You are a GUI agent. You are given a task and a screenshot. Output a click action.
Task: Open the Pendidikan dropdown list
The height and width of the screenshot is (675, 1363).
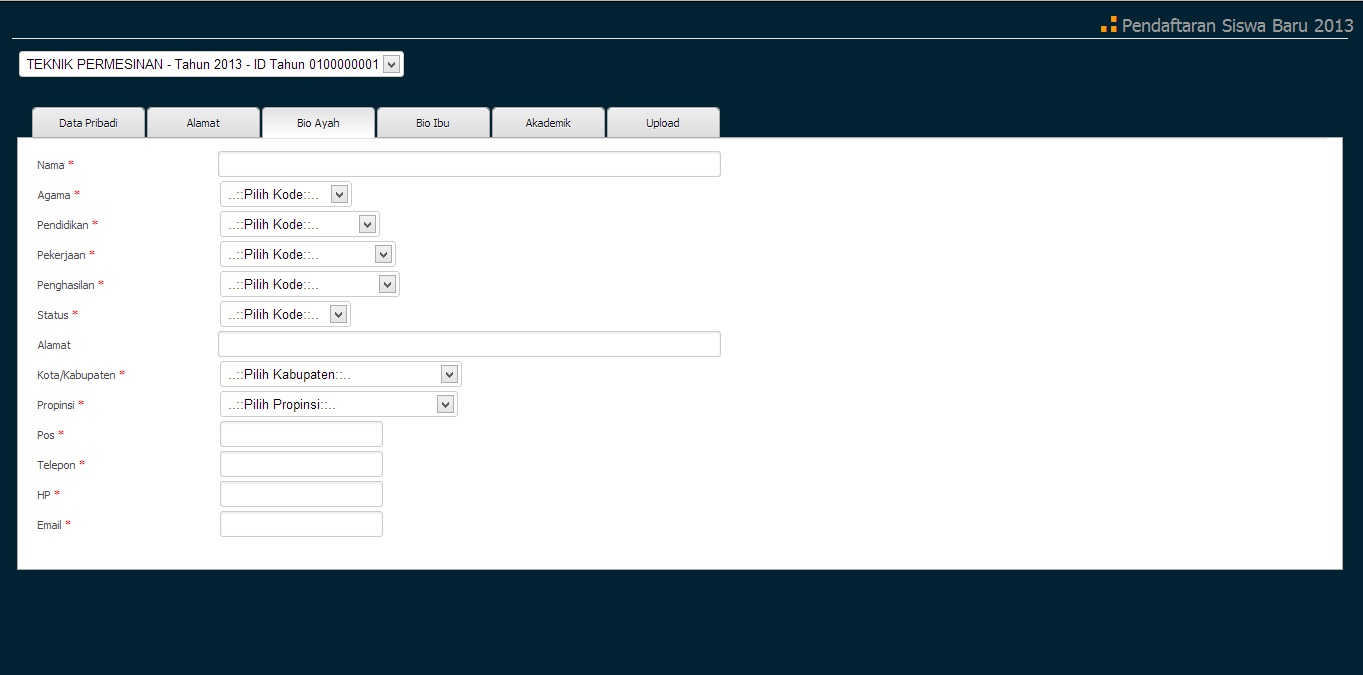click(x=300, y=224)
